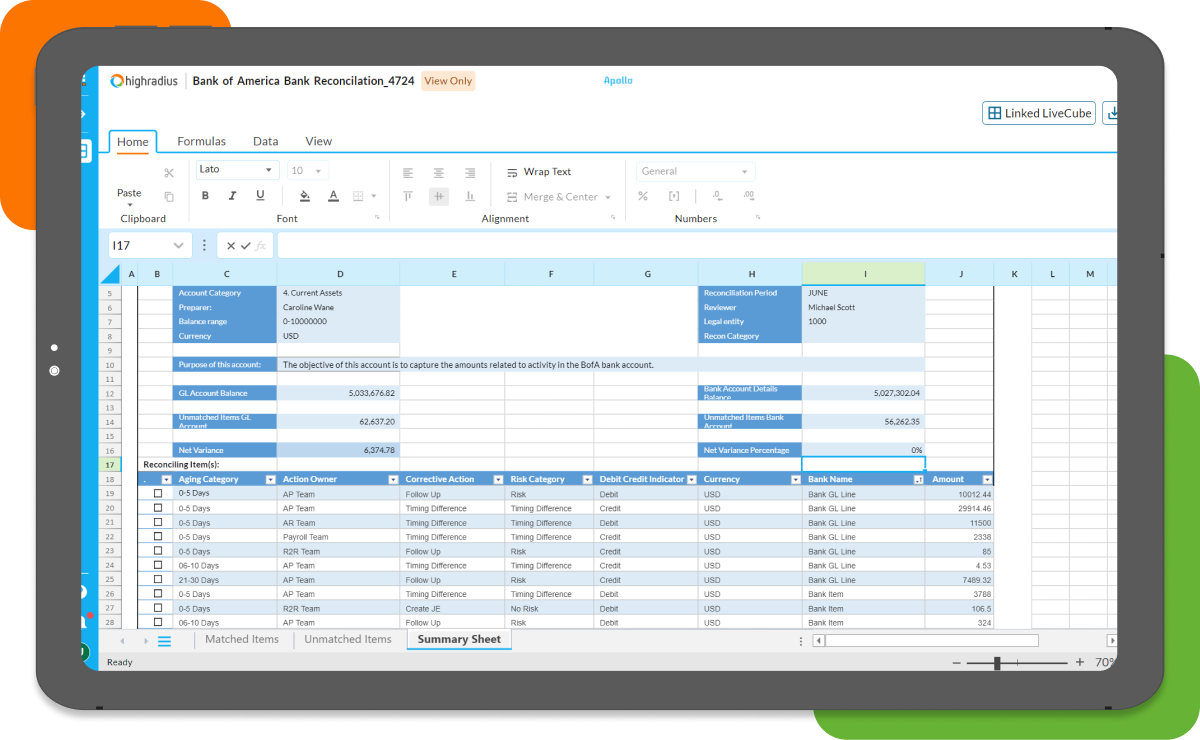Open the font color A swatch
Screen dimensions: 1200x740
(333, 196)
